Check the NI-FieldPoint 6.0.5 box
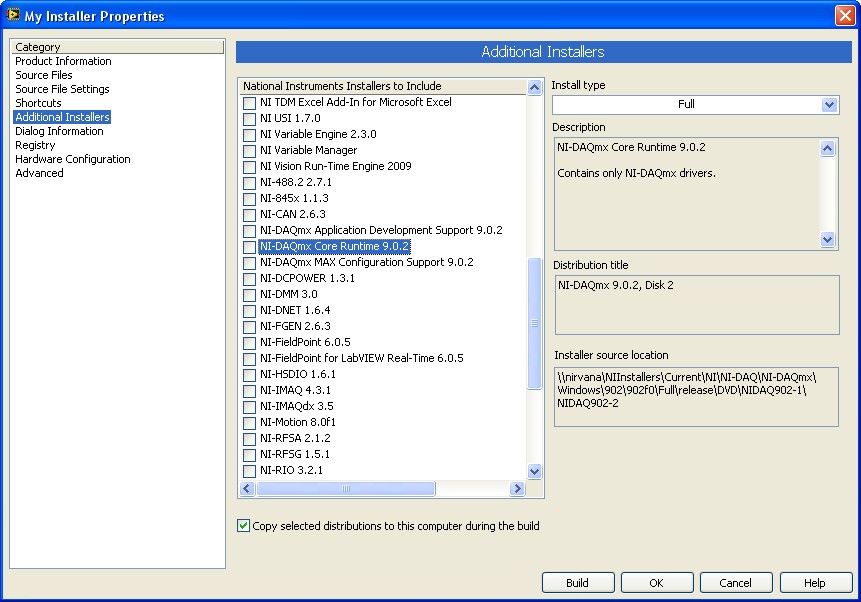This screenshot has width=861, height=602. tap(249, 343)
